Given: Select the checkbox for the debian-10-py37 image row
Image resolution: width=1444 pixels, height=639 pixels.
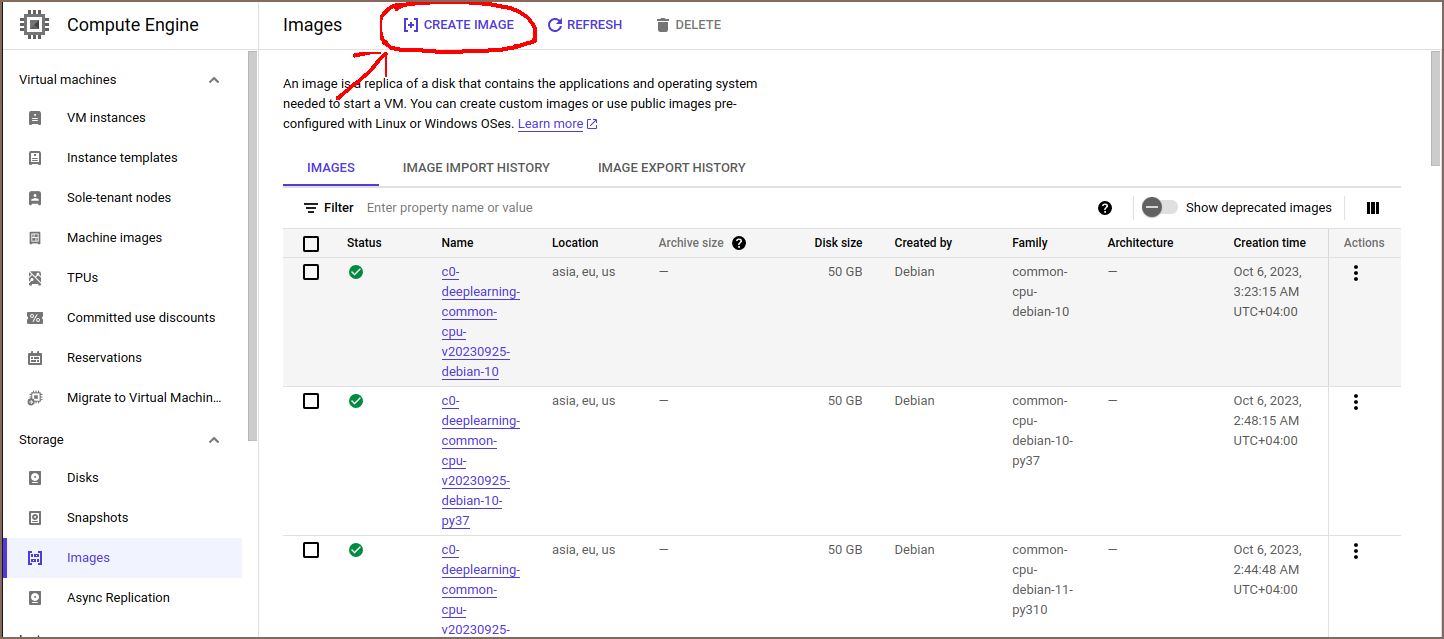Looking at the screenshot, I should coord(311,401).
